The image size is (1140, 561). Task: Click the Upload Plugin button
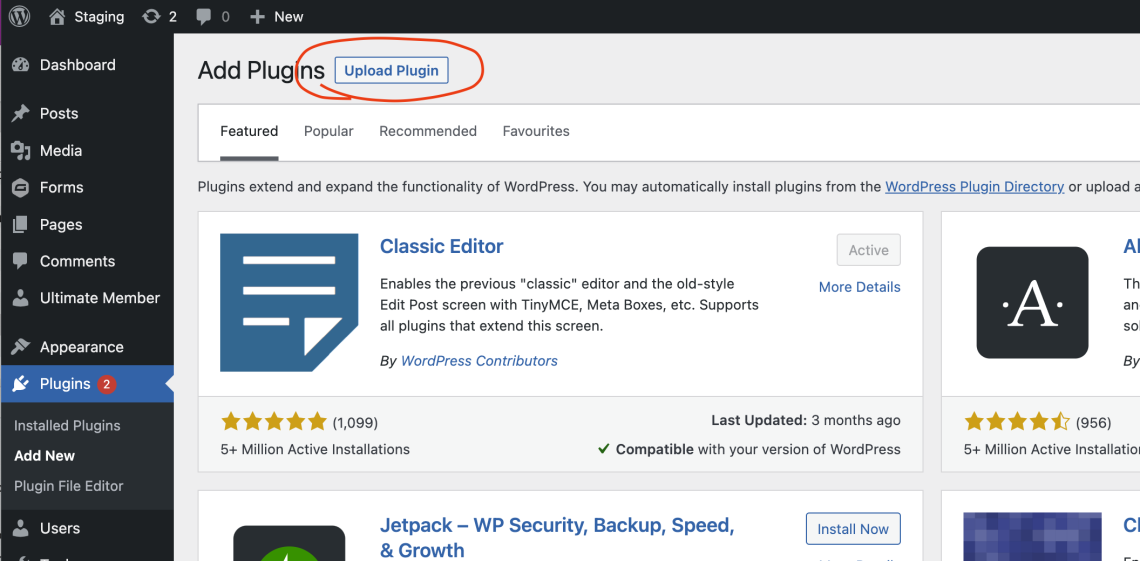(x=391, y=71)
